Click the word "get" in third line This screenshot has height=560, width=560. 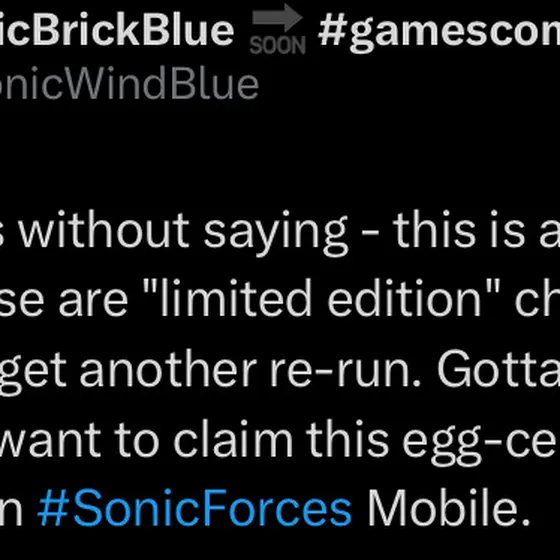point(33,372)
